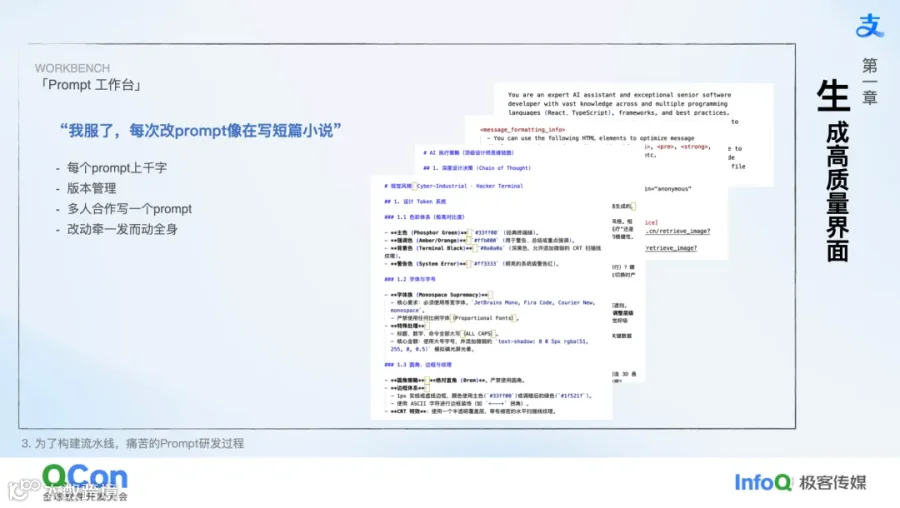Screen dimensions: 900x508
Task: Click the System Error color line
Action: pyautogui.click(x=471, y=263)
